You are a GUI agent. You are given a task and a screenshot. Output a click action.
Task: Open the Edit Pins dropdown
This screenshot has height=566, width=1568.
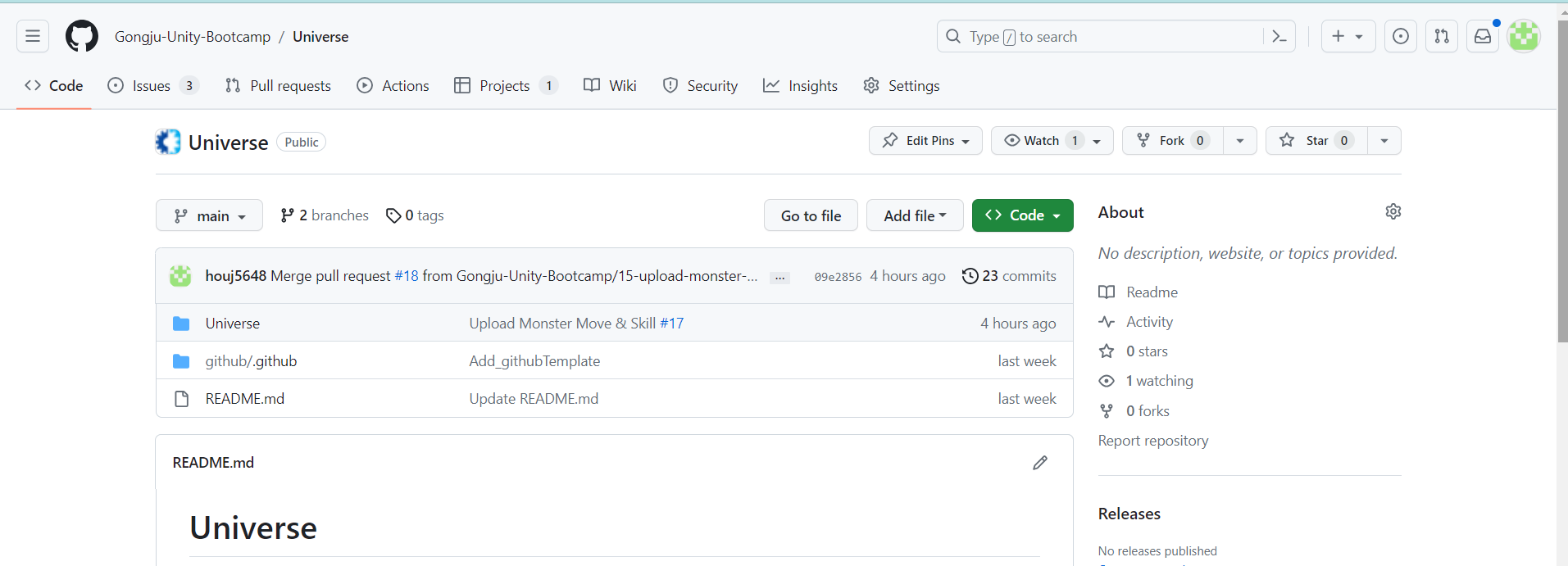click(925, 141)
